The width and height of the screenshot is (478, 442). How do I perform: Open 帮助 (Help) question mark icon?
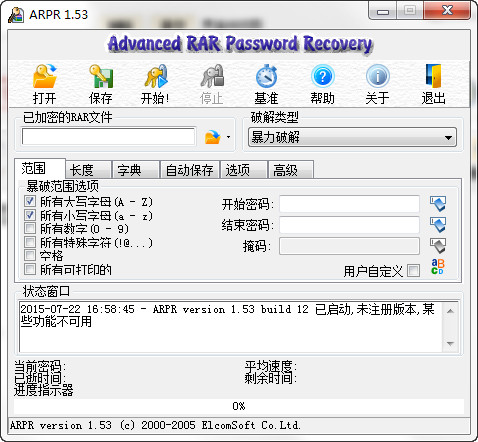click(x=322, y=76)
